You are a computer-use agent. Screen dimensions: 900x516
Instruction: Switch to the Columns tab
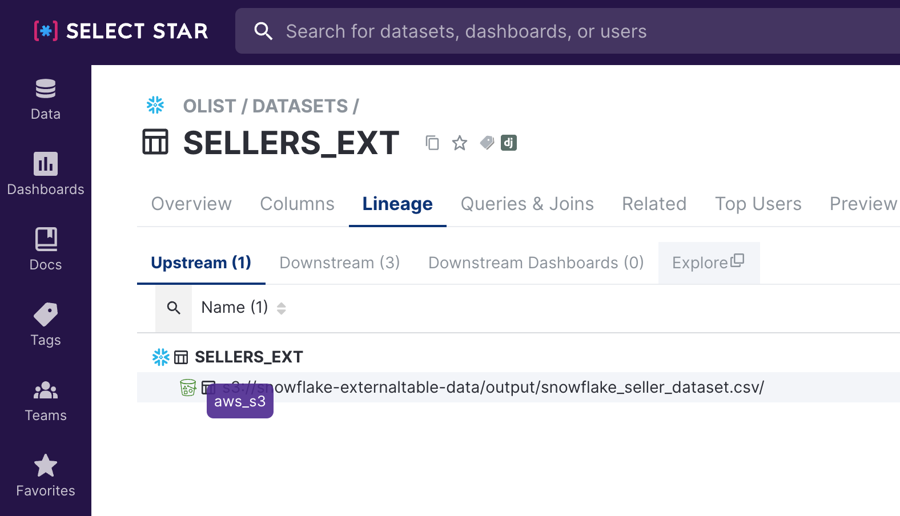[297, 204]
